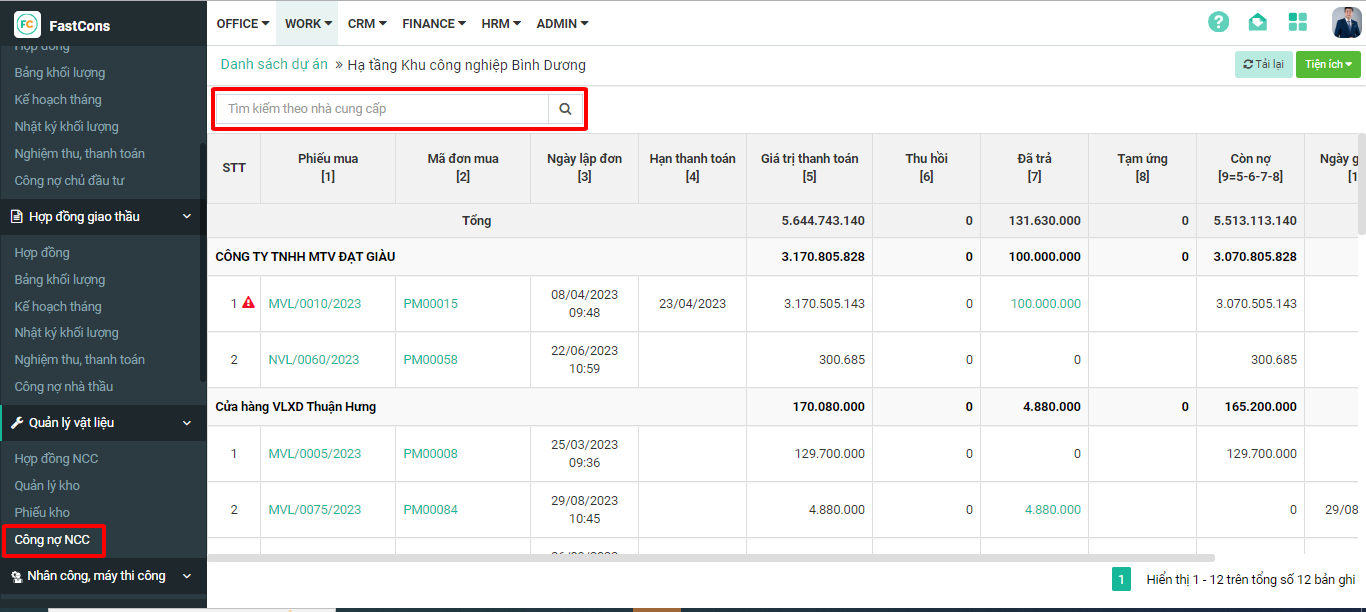Click the red warning triangle in row 1

point(249,303)
